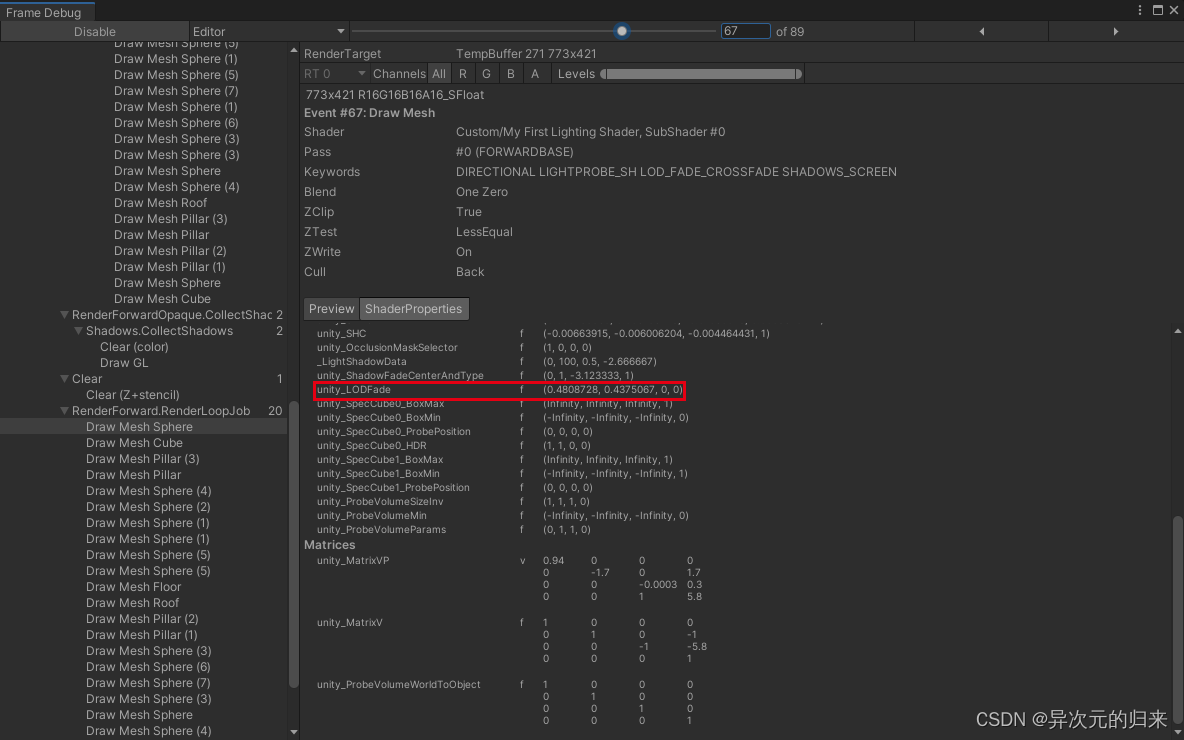This screenshot has width=1184, height=740.
Task: Click the event number field showing 67
Action: coord(745,31)
